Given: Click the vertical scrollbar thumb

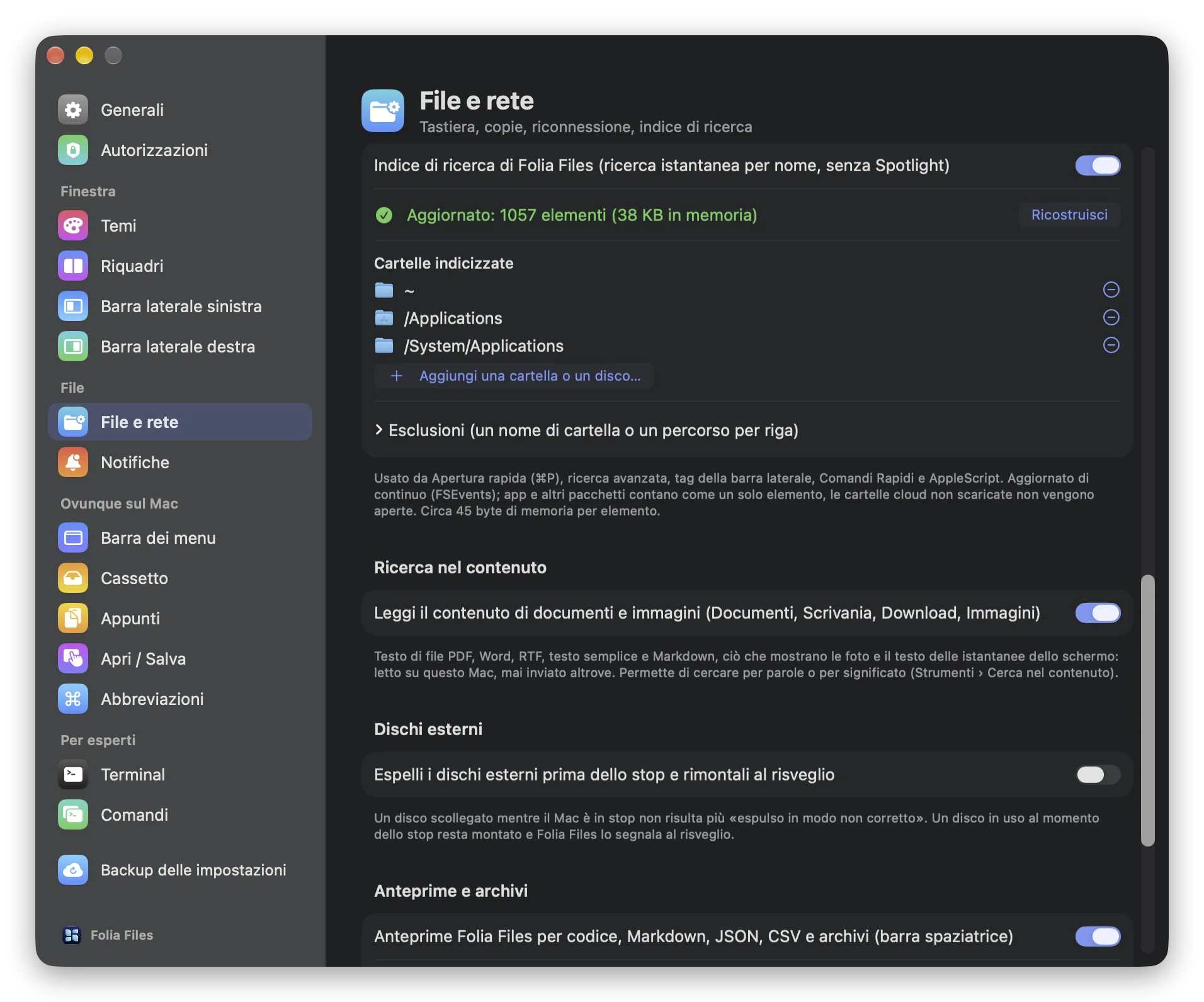Looking at the screenshot, I should pyautogui.click(x=1148, y=710).
